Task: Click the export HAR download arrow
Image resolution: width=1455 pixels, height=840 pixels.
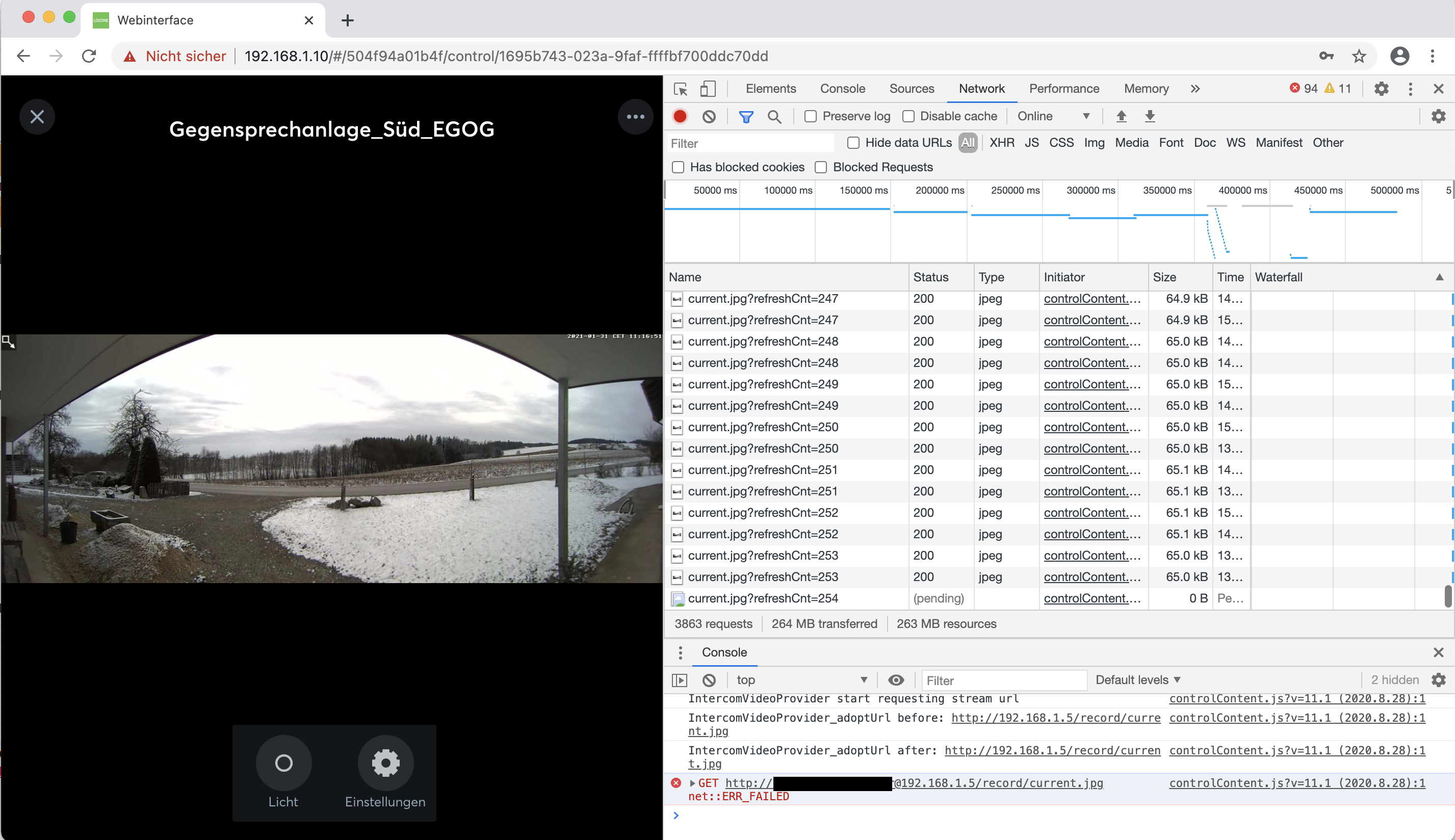Action: tap(1150, 117)
